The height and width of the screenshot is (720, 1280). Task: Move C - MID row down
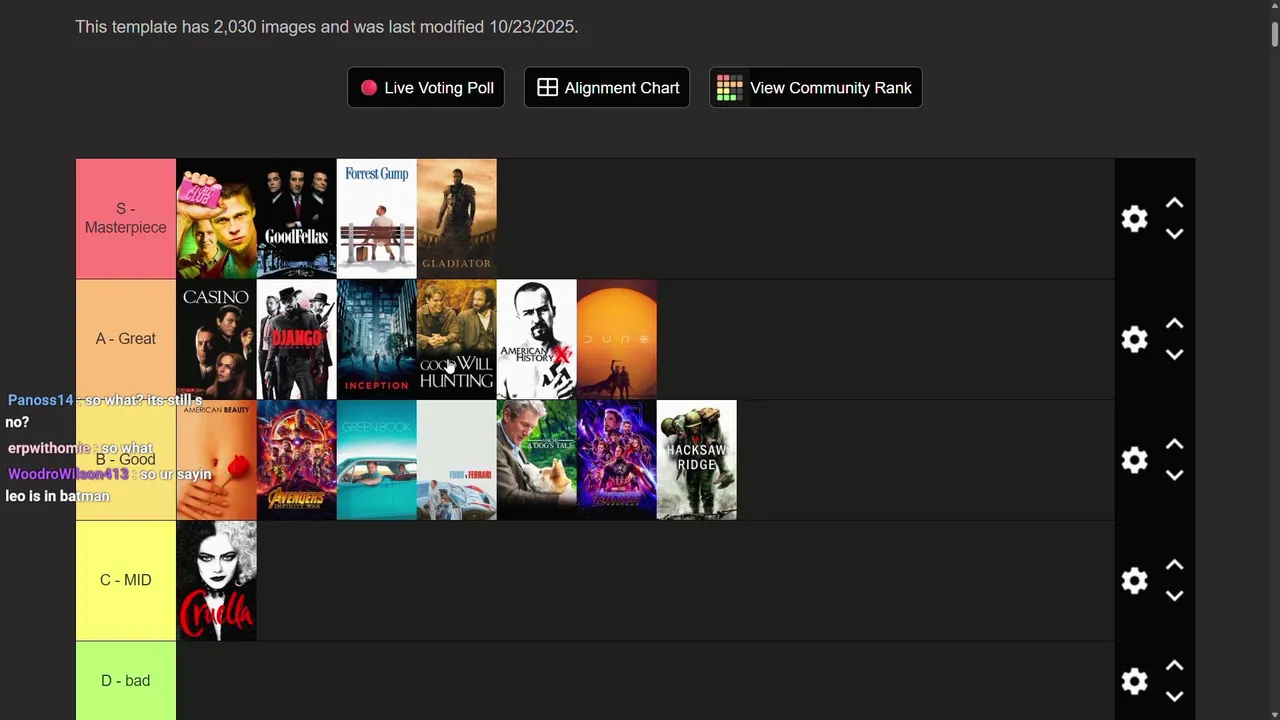(x=1174, y=596)
